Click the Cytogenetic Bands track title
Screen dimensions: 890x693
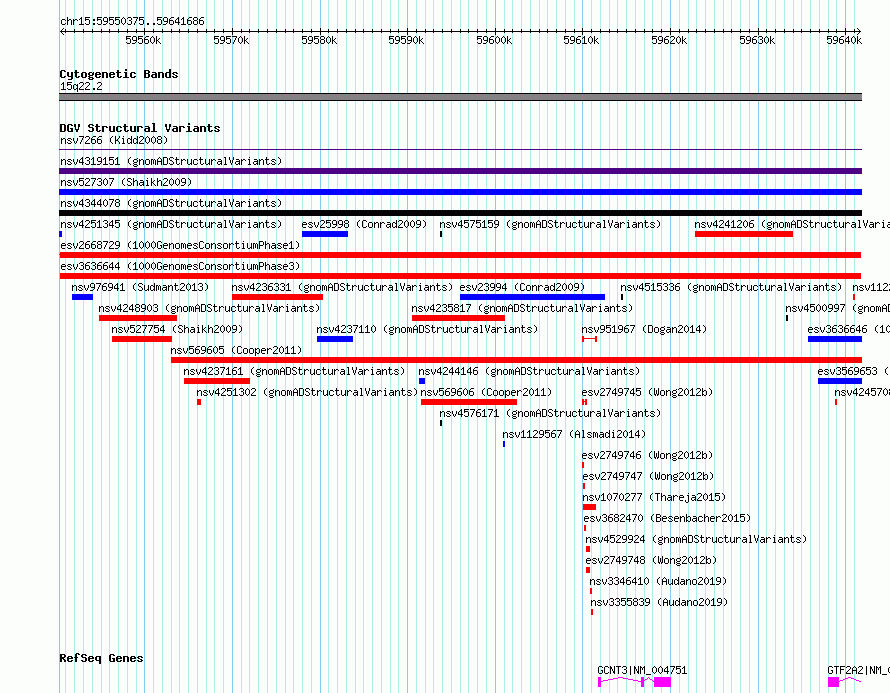click(119, 74)
